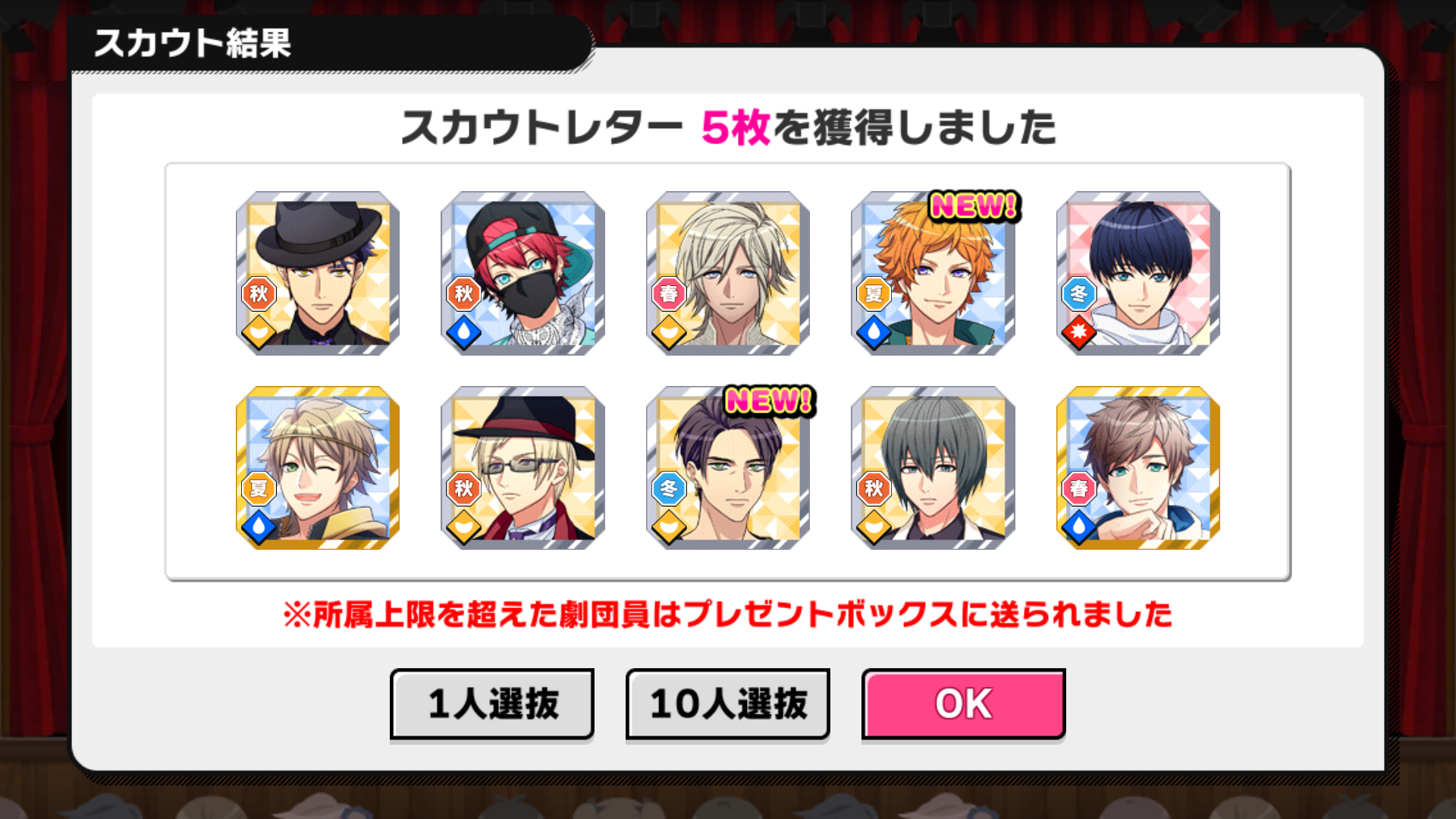
Task: Click the NEW! badge on orange-haired card
Action: click(974, 206)
